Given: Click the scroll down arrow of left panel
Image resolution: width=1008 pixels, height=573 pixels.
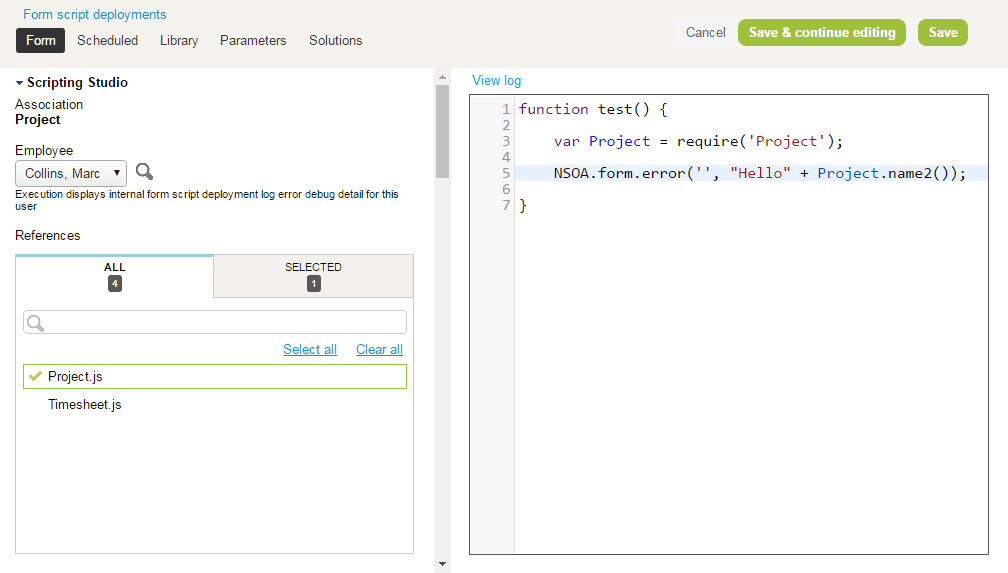Looking at the screenshot, I should [x=442, y=564].
